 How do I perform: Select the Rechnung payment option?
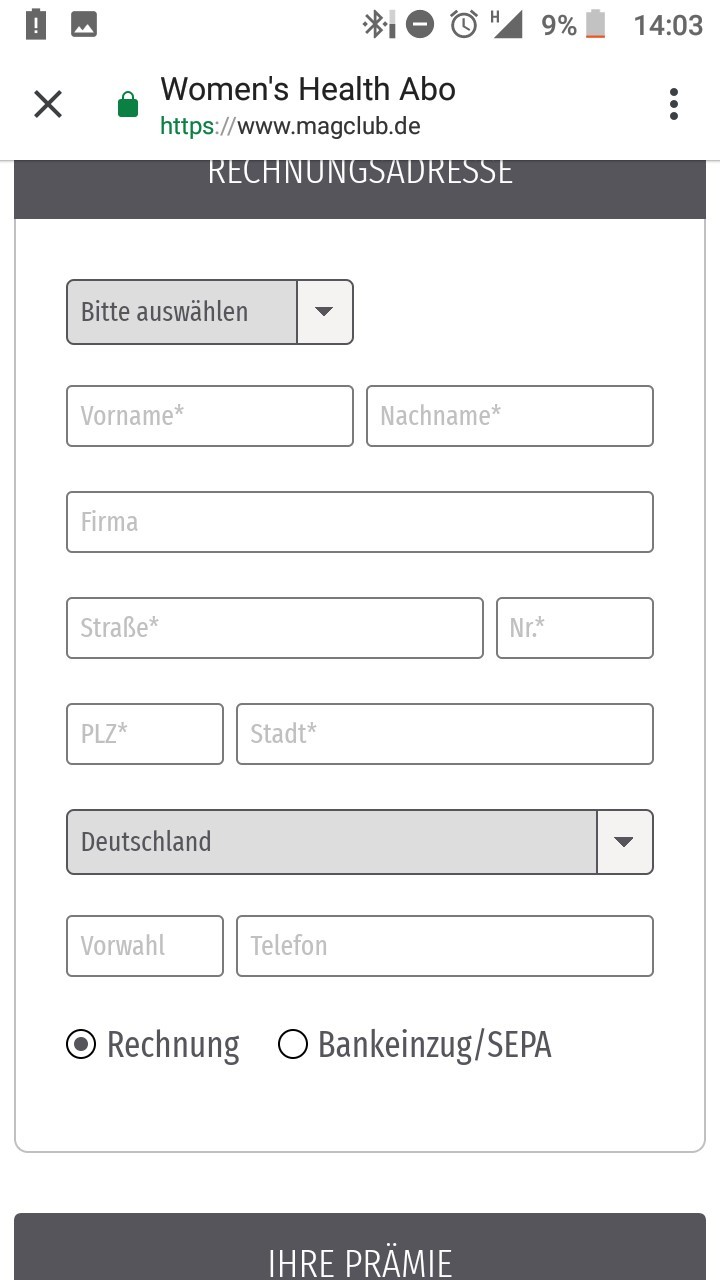tap(153, 1045)
